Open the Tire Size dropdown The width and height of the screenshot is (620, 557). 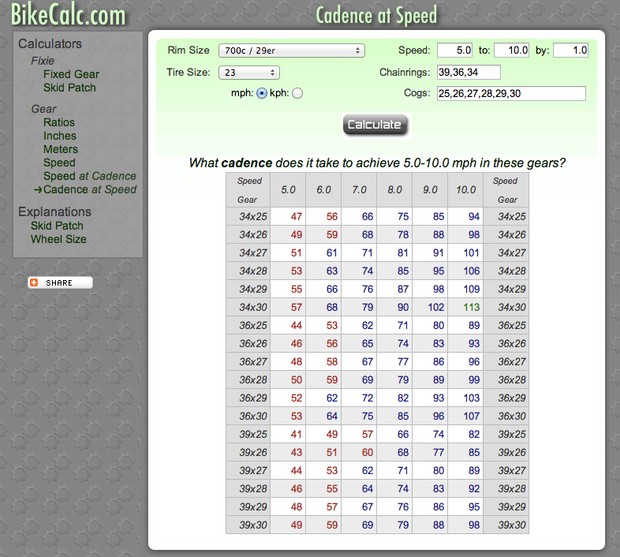pos(249,73)
